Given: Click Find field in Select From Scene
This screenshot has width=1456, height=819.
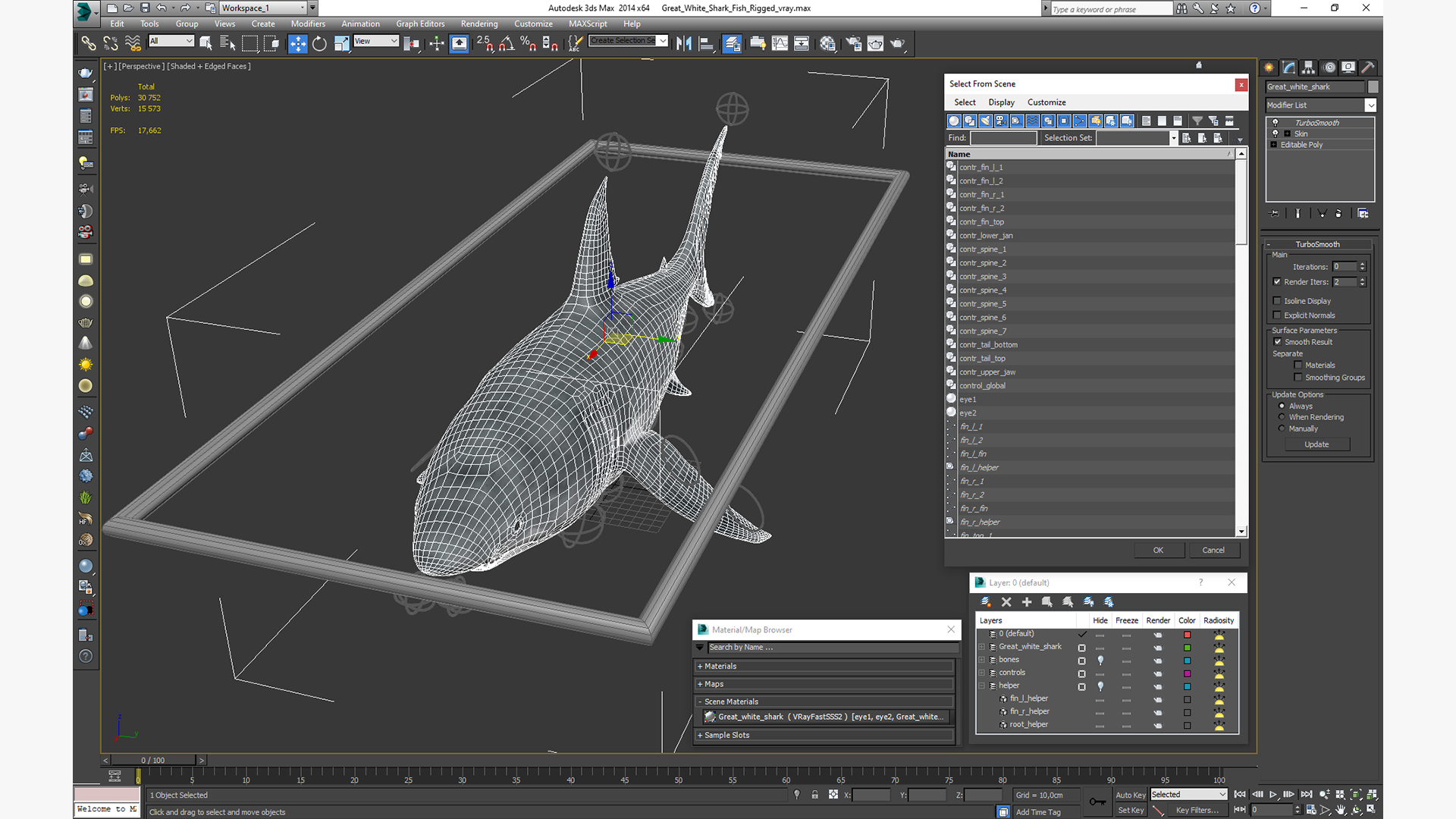Looking at the screenshot, I should click(x=1003, y=138).
